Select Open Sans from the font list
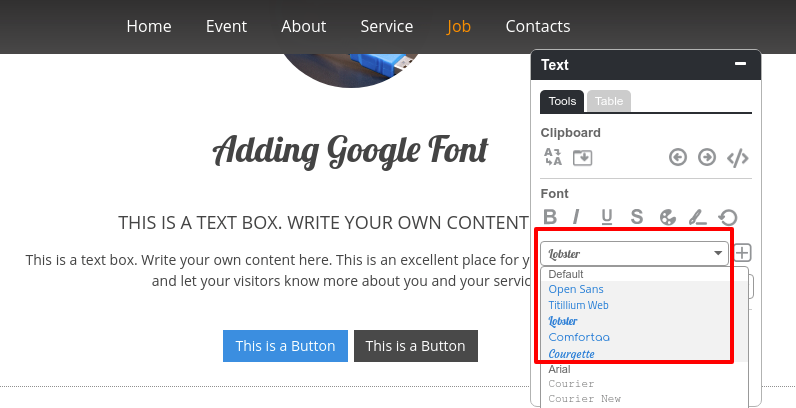 point(576,289)
